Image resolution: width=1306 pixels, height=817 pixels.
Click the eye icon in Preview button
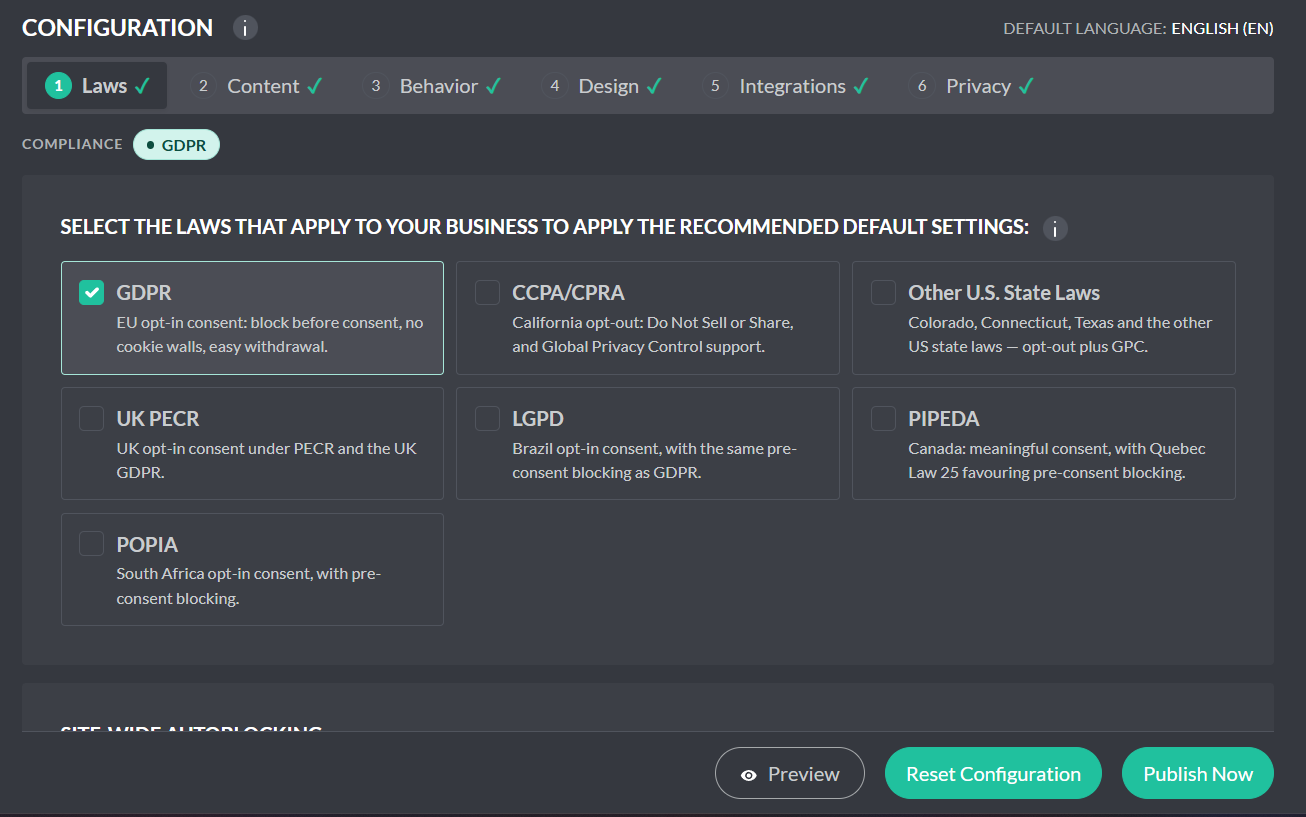pyautogui.click(x=748, y=775)
